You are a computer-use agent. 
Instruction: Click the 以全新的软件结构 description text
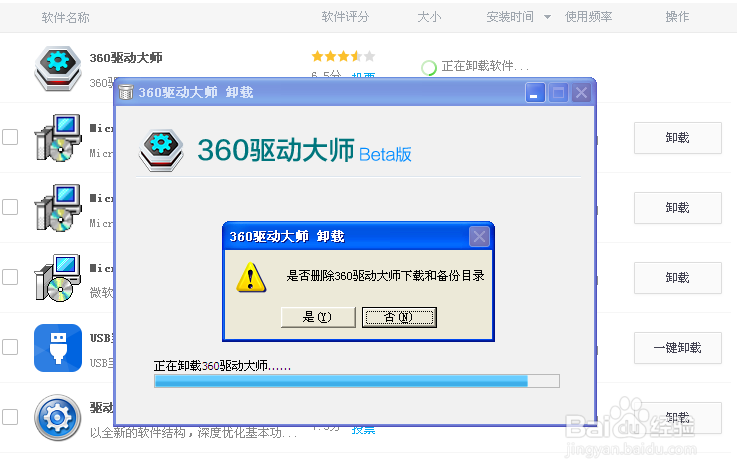[x=193, y=433]
